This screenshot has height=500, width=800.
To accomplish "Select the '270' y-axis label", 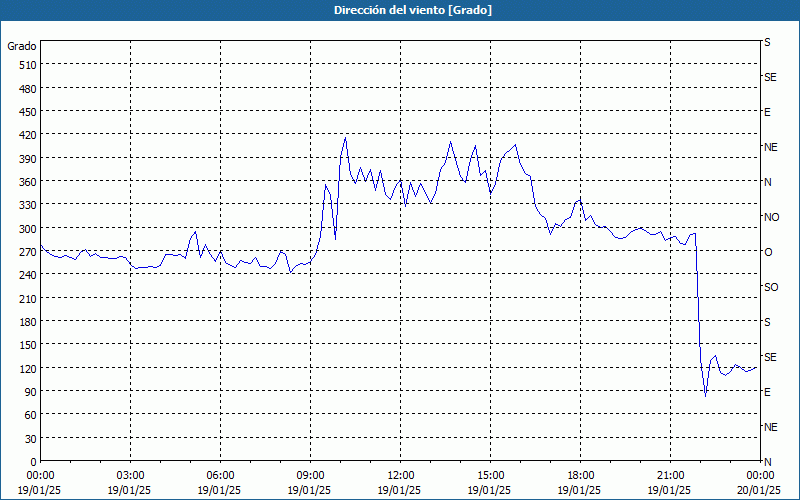I will point(29,252).
